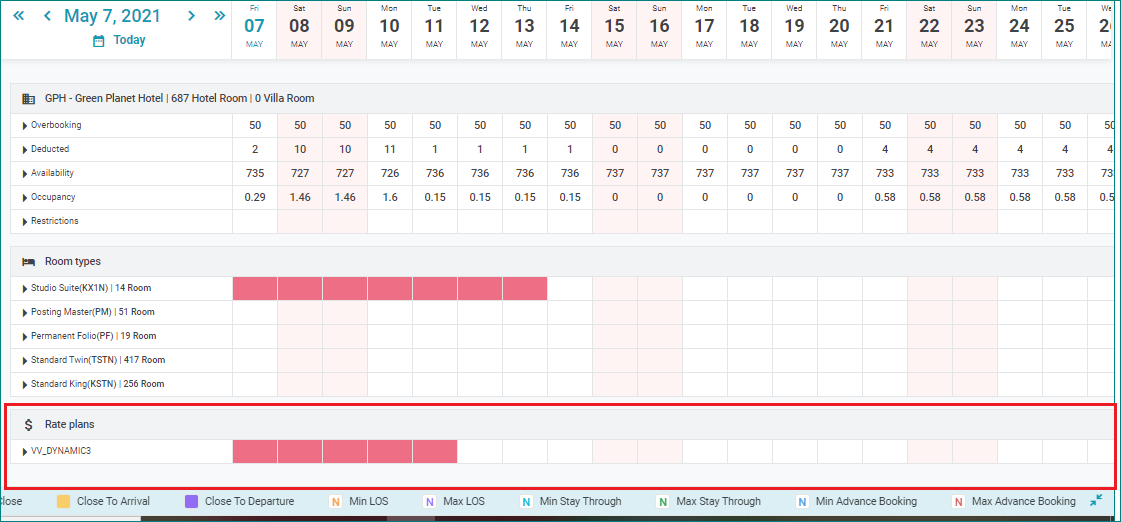Screen dimensions: 1121x522
Task: Click the hotel building icon
Action: point(29,99)
